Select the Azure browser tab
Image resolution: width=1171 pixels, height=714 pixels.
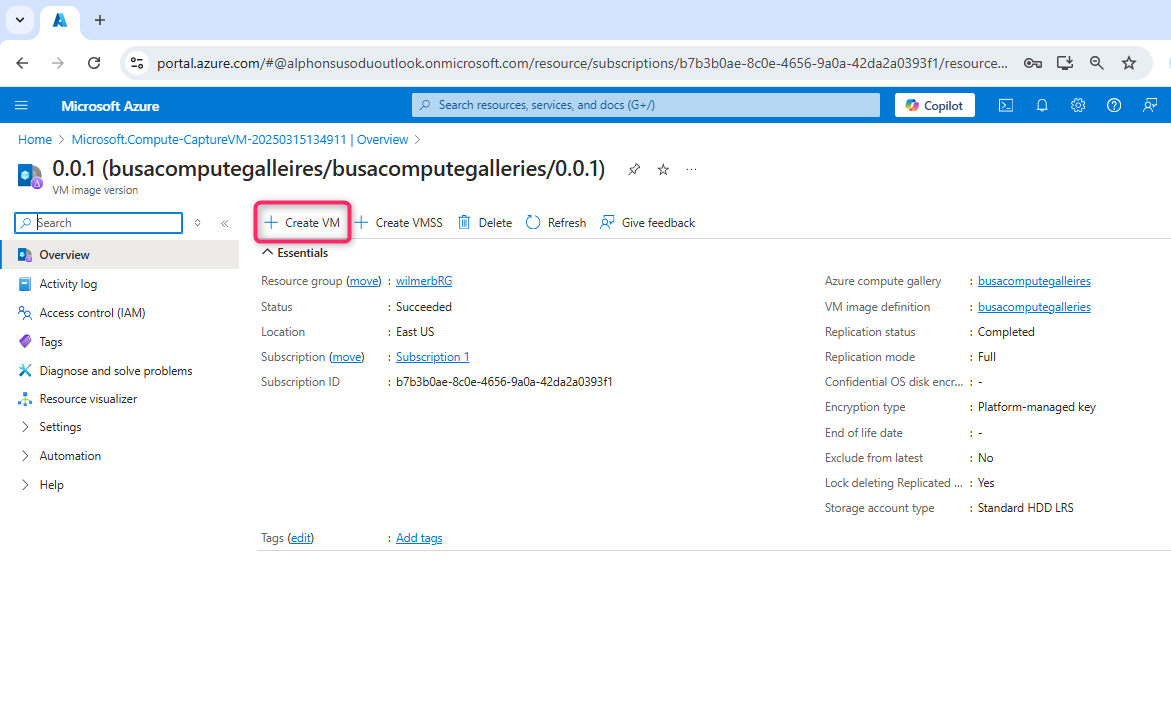(60, 21)
